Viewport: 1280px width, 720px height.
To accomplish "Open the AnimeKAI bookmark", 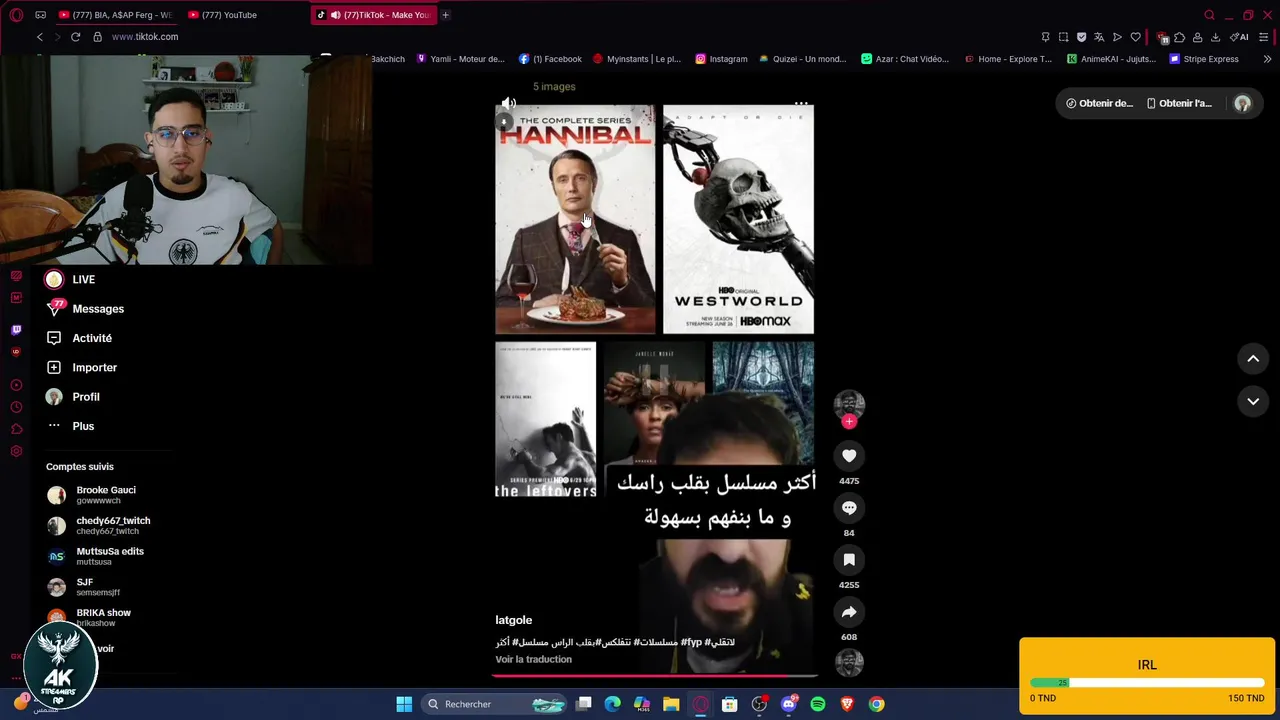I will point(1111,59).
